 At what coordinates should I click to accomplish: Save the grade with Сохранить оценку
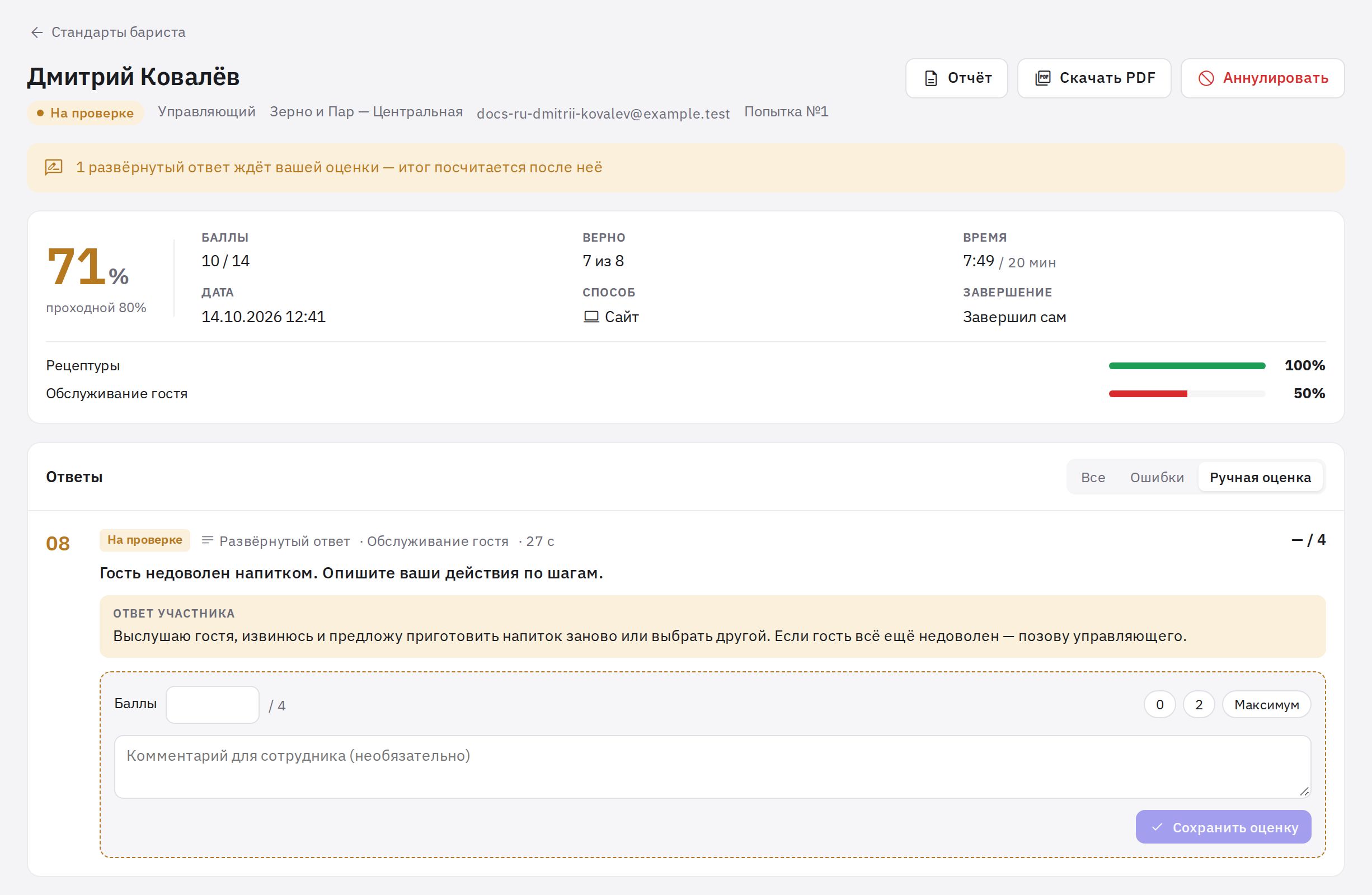[1223, 827]
